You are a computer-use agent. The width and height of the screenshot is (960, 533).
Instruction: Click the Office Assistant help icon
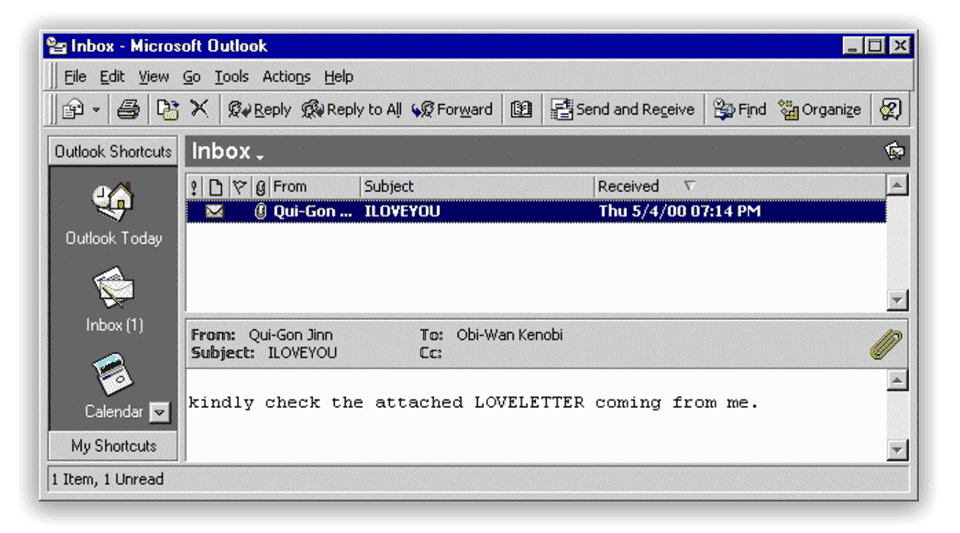[x=890, y=110]
